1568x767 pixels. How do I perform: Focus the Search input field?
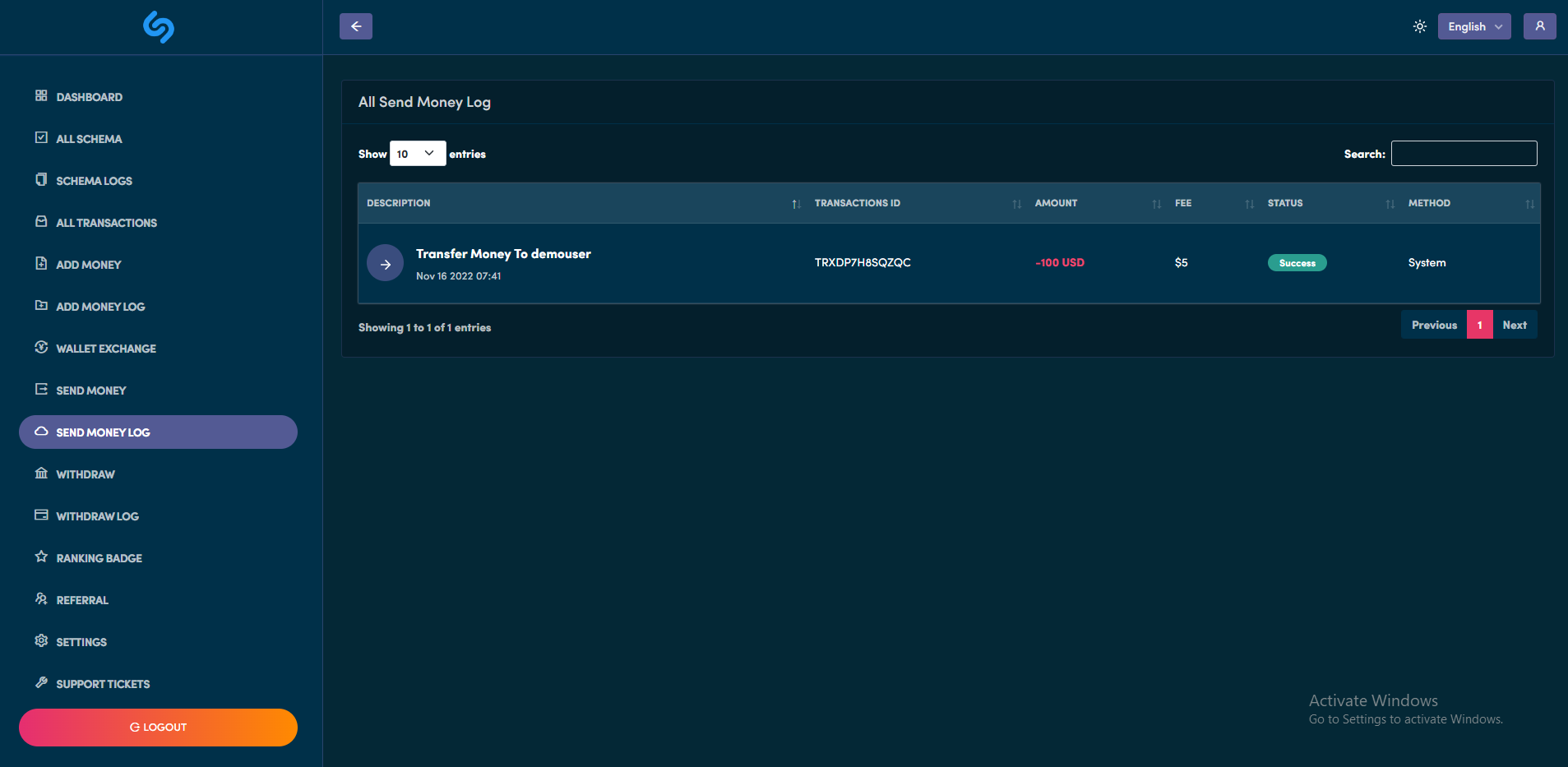pyautogui.click(x=1464, y=154)
